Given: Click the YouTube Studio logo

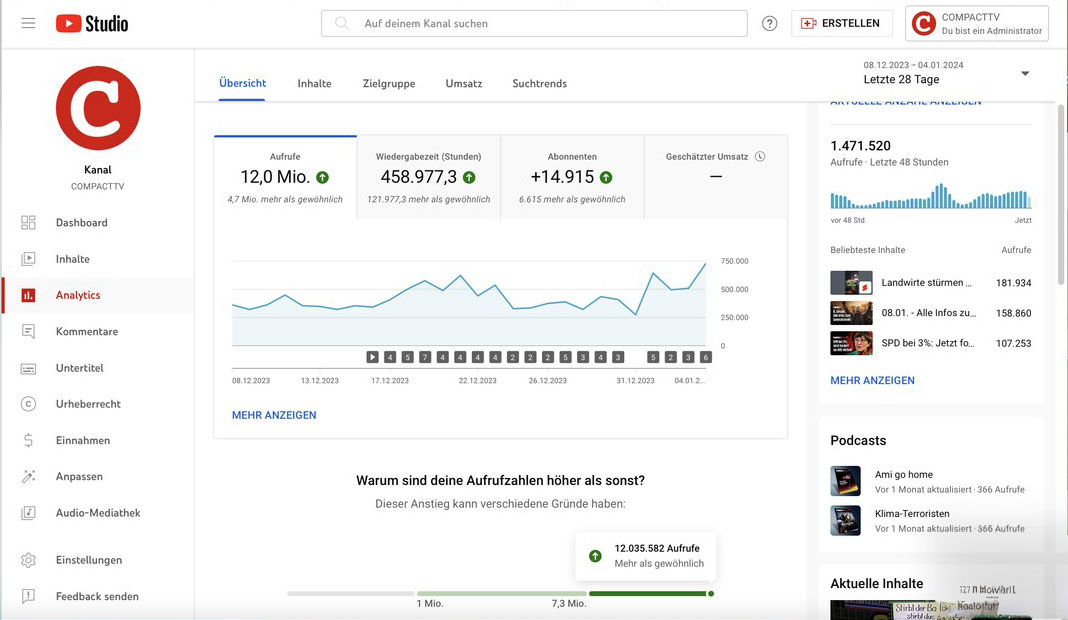Looking at the screenshot, I should 92,23.
